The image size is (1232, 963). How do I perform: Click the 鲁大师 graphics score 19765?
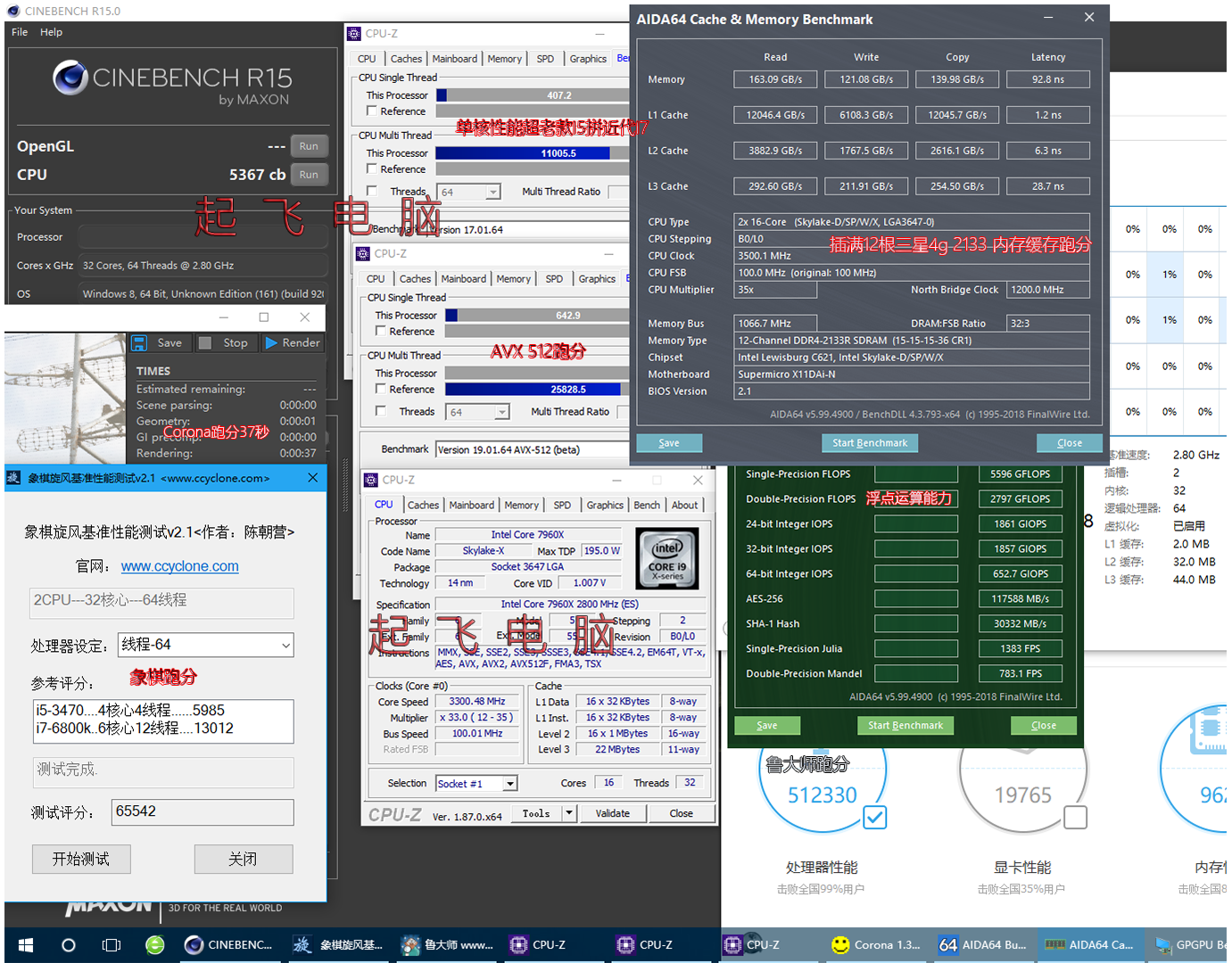pos(1023,794)
